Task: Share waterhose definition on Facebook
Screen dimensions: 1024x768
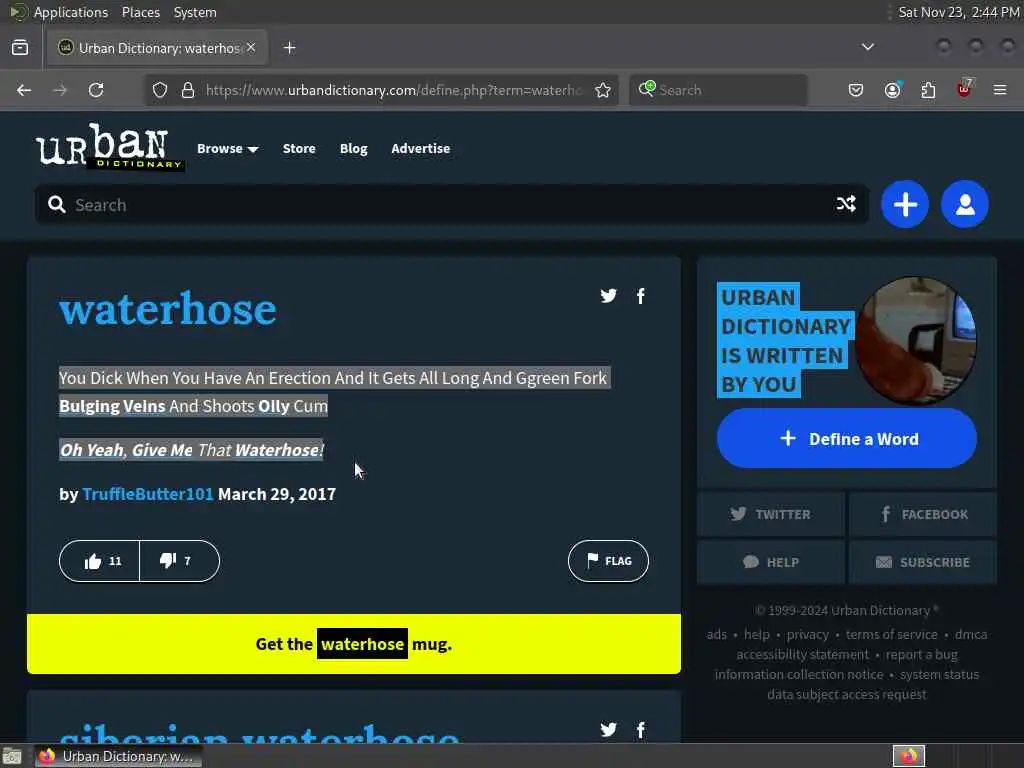Action: click(641, 296)
